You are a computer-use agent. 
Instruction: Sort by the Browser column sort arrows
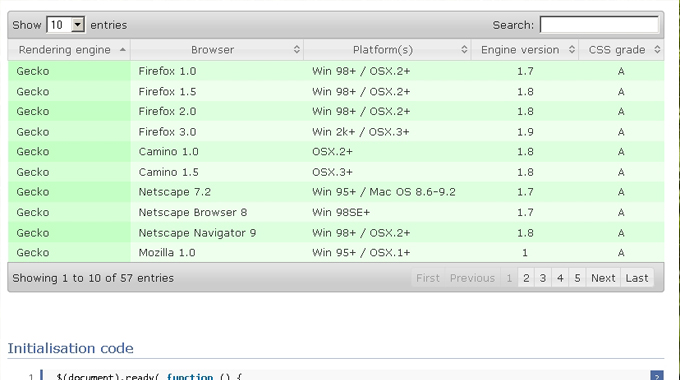(x=297, y=50)
